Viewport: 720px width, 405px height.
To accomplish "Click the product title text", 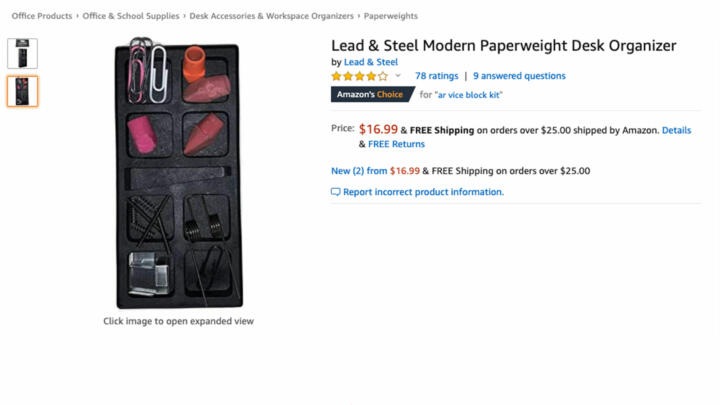I will [504, 45].
